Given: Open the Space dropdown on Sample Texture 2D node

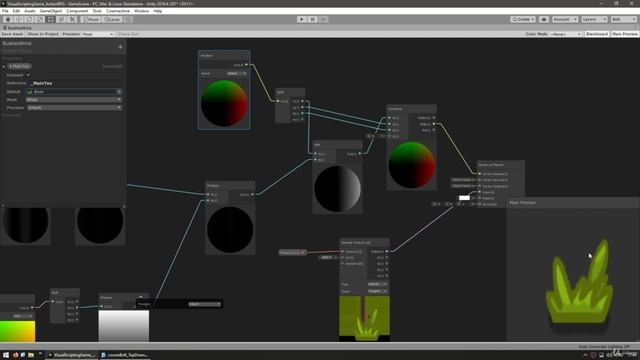Looking at the screenshot, I should click(377, 291).
